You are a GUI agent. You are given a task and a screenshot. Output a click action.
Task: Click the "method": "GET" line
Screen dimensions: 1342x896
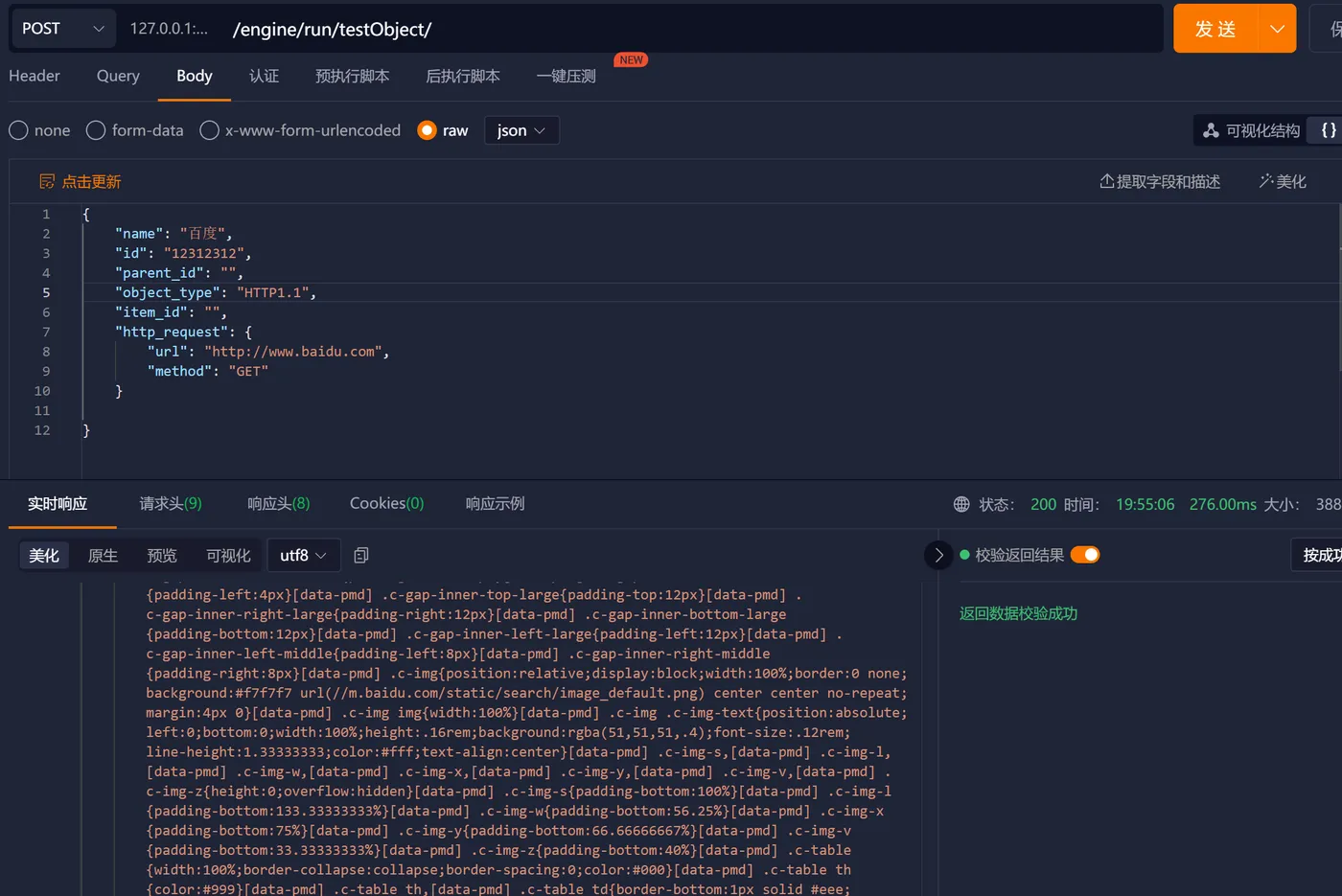pos(208,371)
